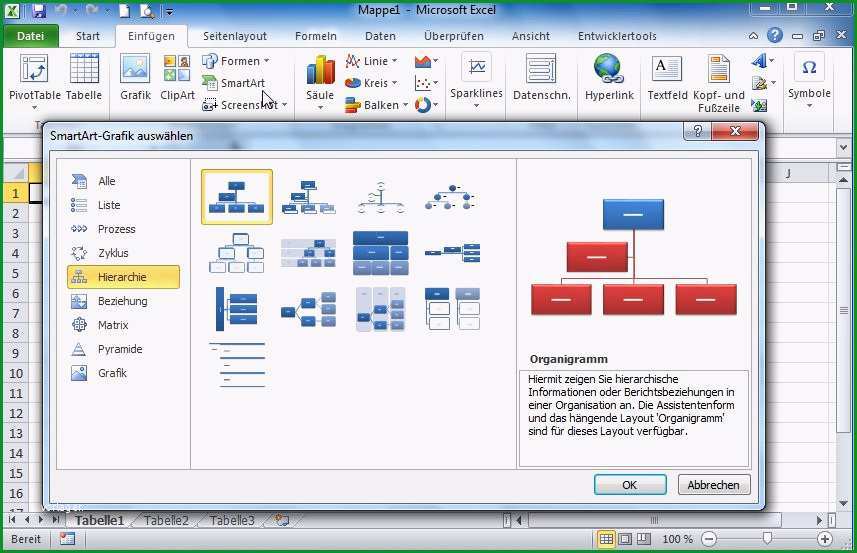The image size is (857, 553).
Task: Click the zoom slider handle
Action: click(x=767, y=539)
